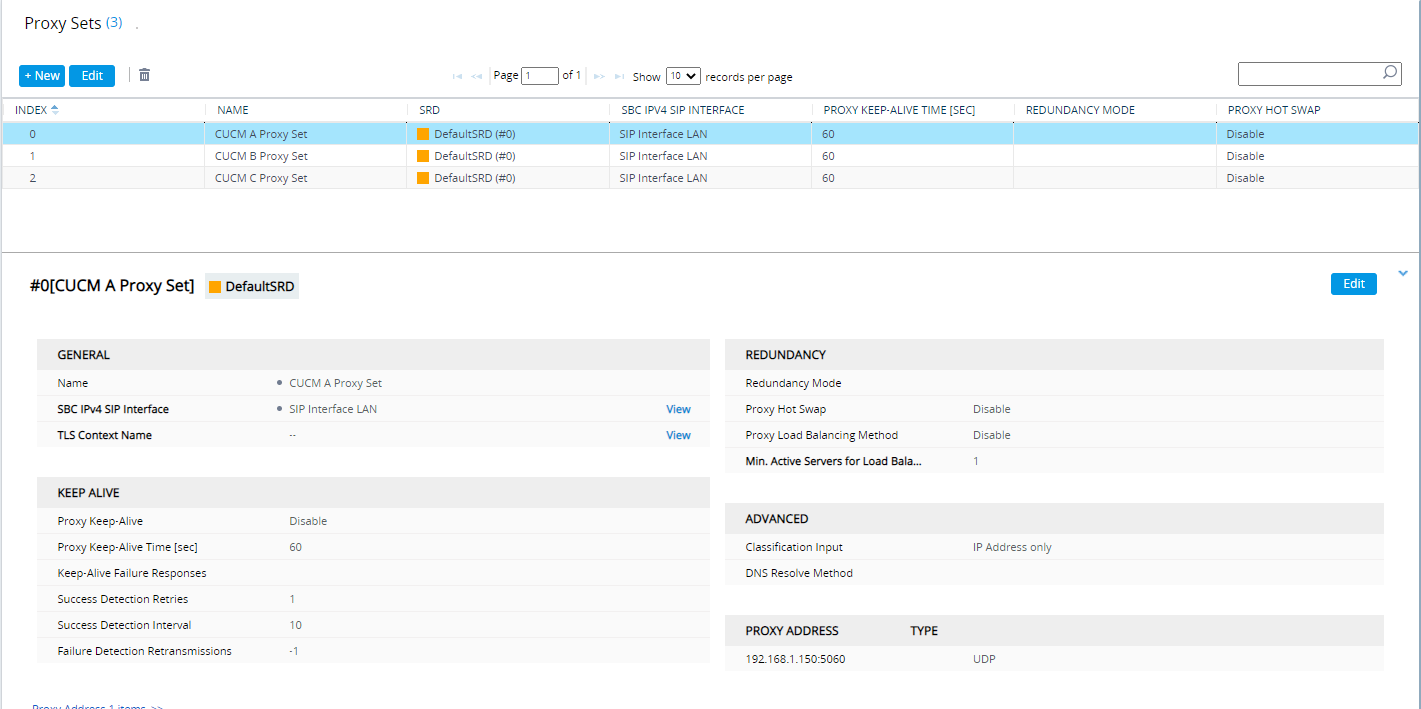Select the CUCM C Proxy Set row
This screenshot has height=709, width=1421.
click(x=710, y=178)
